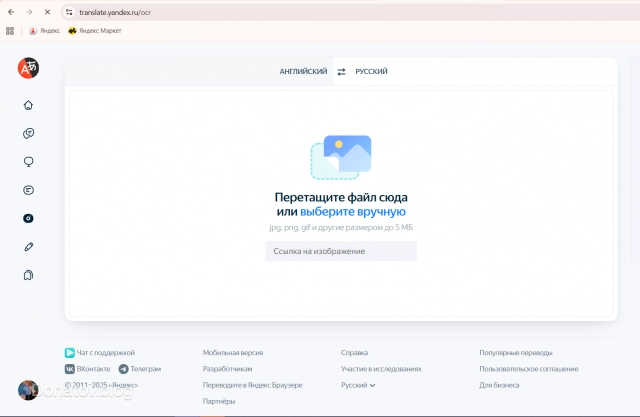Image resolution: width=640 pixels, height=417 pixels.
Task: Open the apps grid in bookmarks bar
Action: 10,31
